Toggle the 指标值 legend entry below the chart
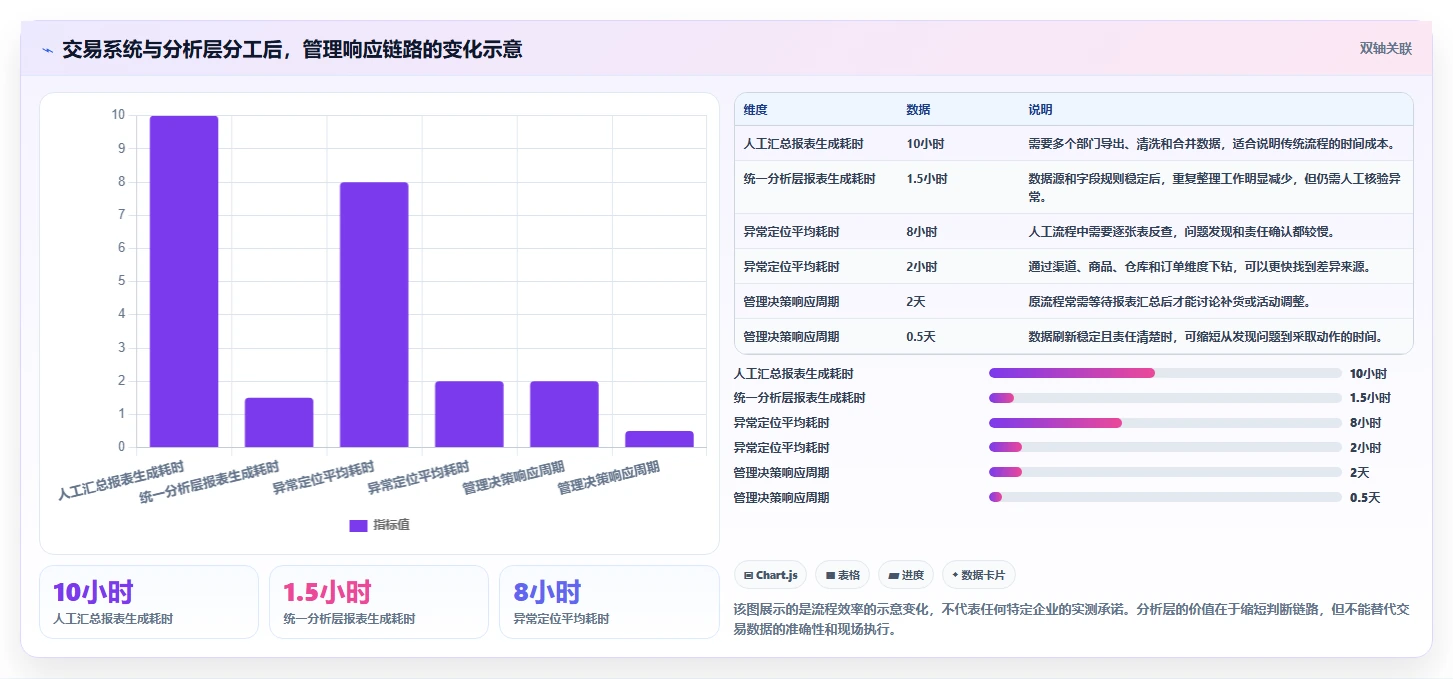The image size is (1453, 679). tap(379, 525)
